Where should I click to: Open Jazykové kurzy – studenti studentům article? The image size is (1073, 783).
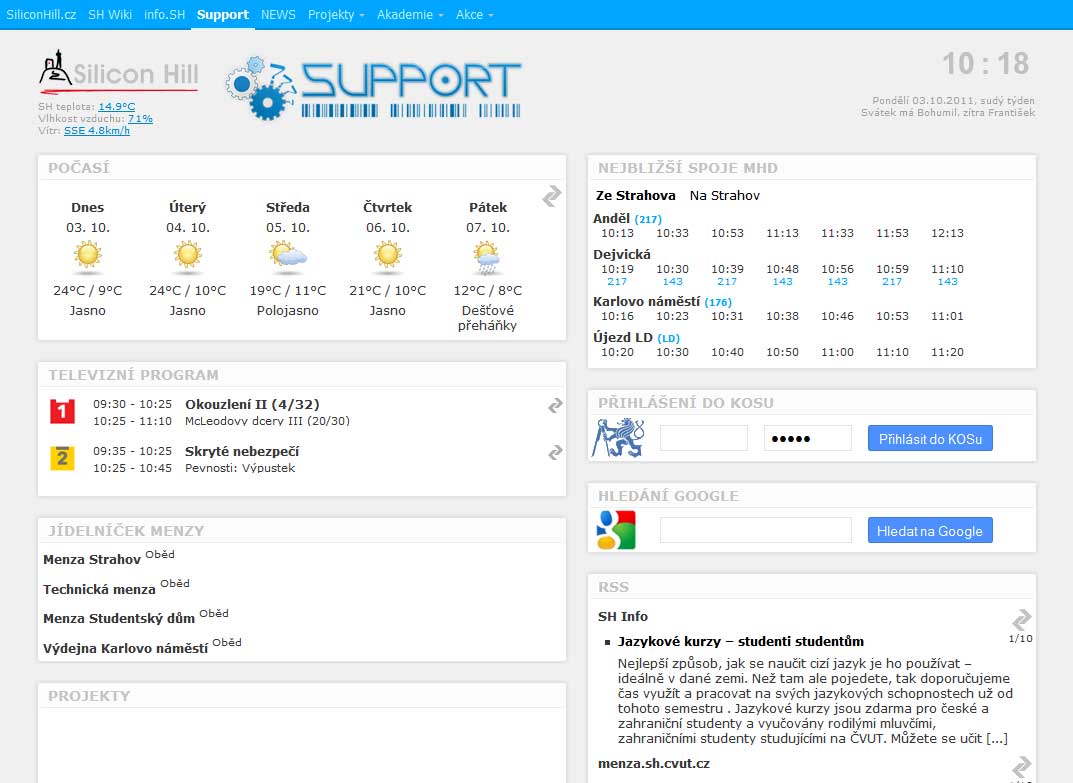click(740, 641)
